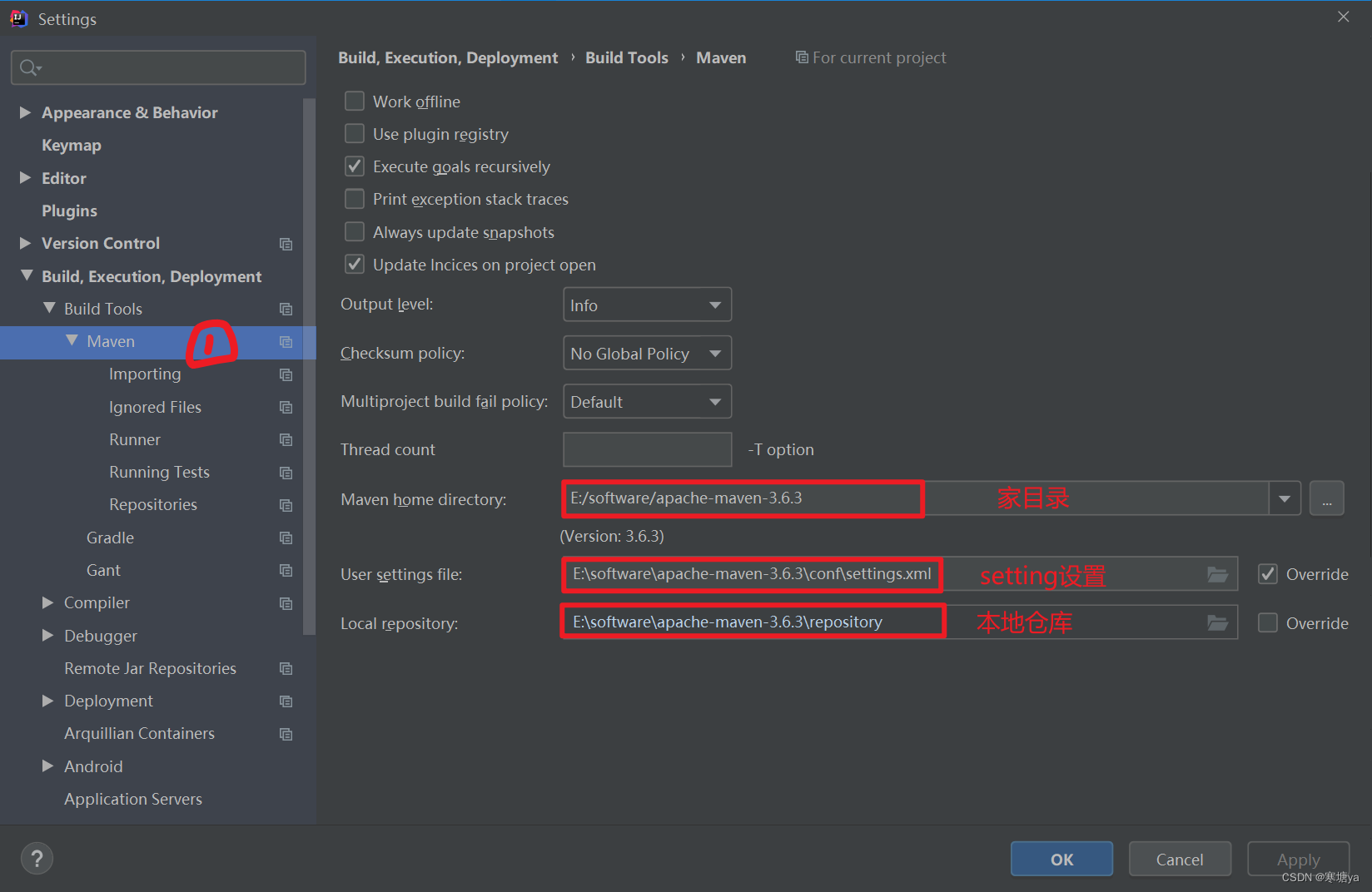1372x892 pixels.
Task: Open the Runner settings page
Action: [135, 440]
